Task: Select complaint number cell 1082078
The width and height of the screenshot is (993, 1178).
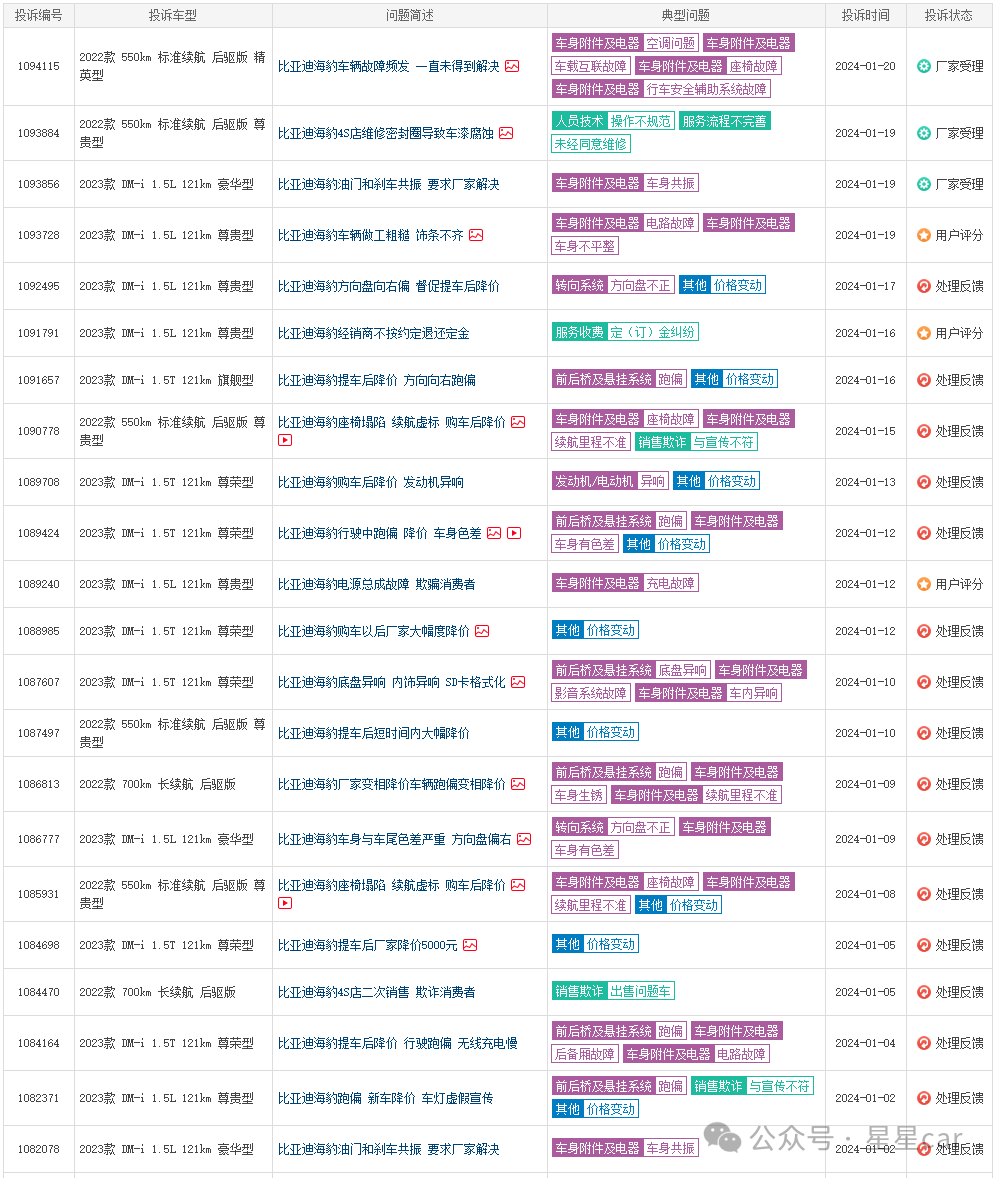Action: pos(39,1149)
